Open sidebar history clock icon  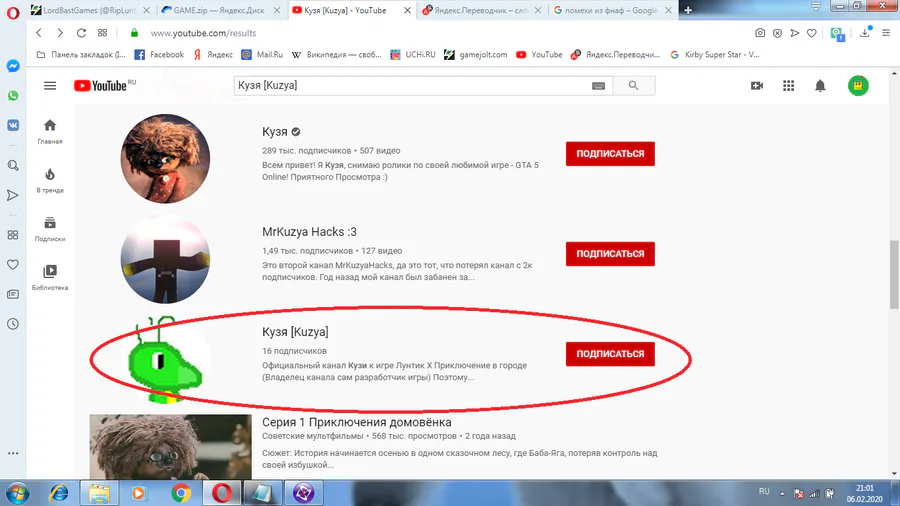coord(13,324)
